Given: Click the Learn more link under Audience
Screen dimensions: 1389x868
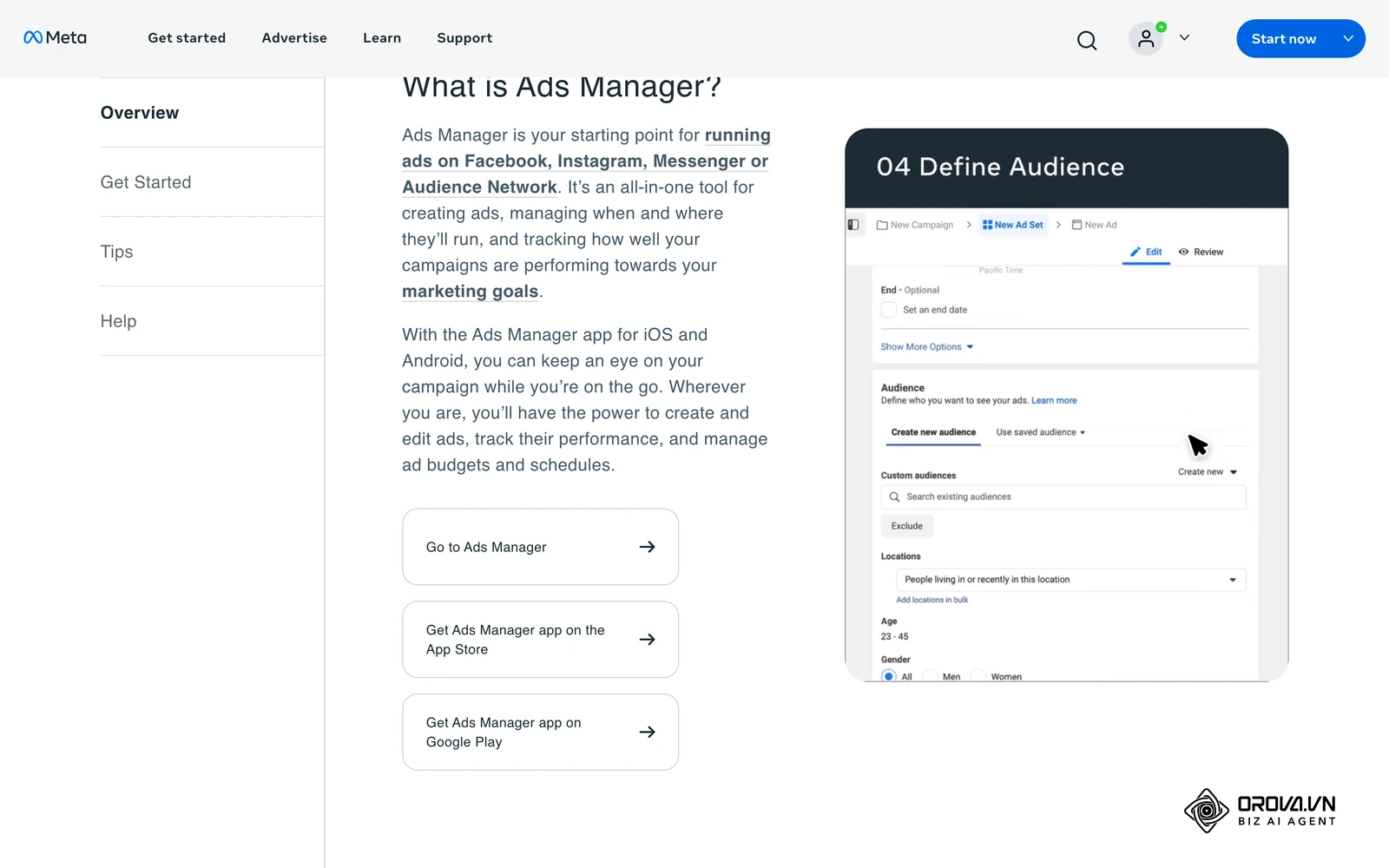Looking at the screenshot, I should point(1054,401).
